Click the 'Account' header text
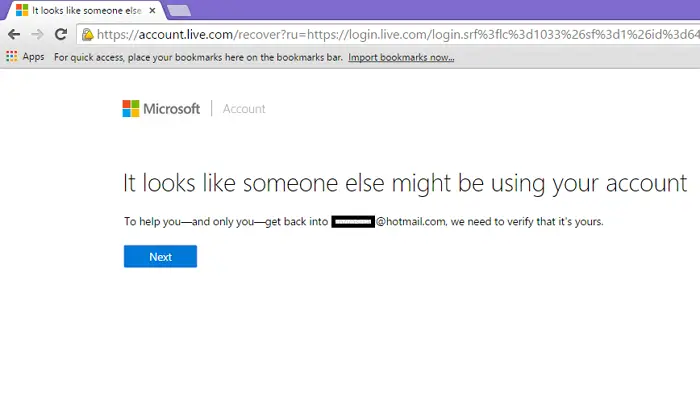Image resolution: width=700 pixels, height=394 pixels. 244,109
